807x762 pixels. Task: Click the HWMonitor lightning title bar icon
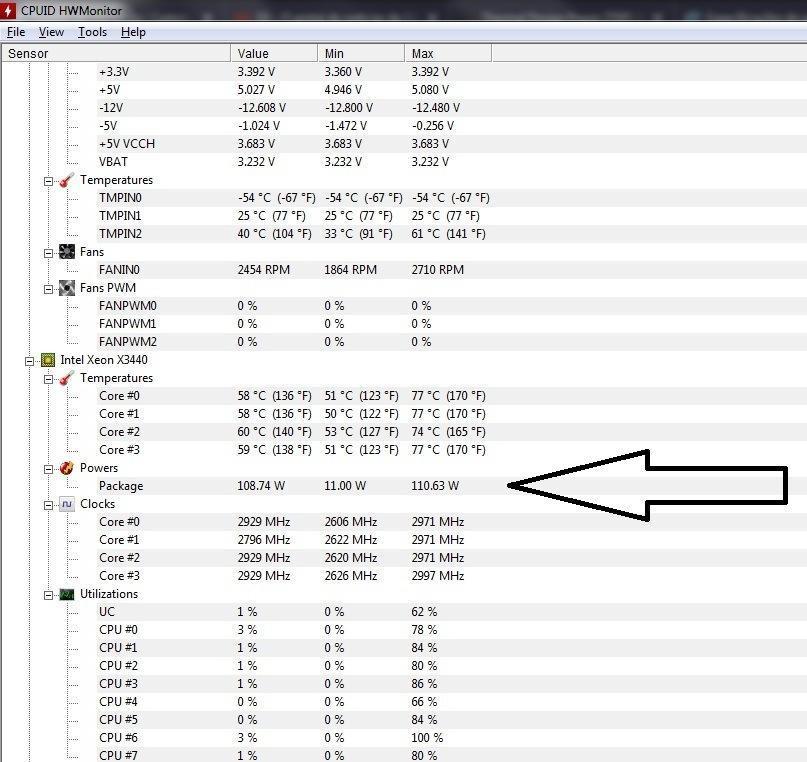8,10
